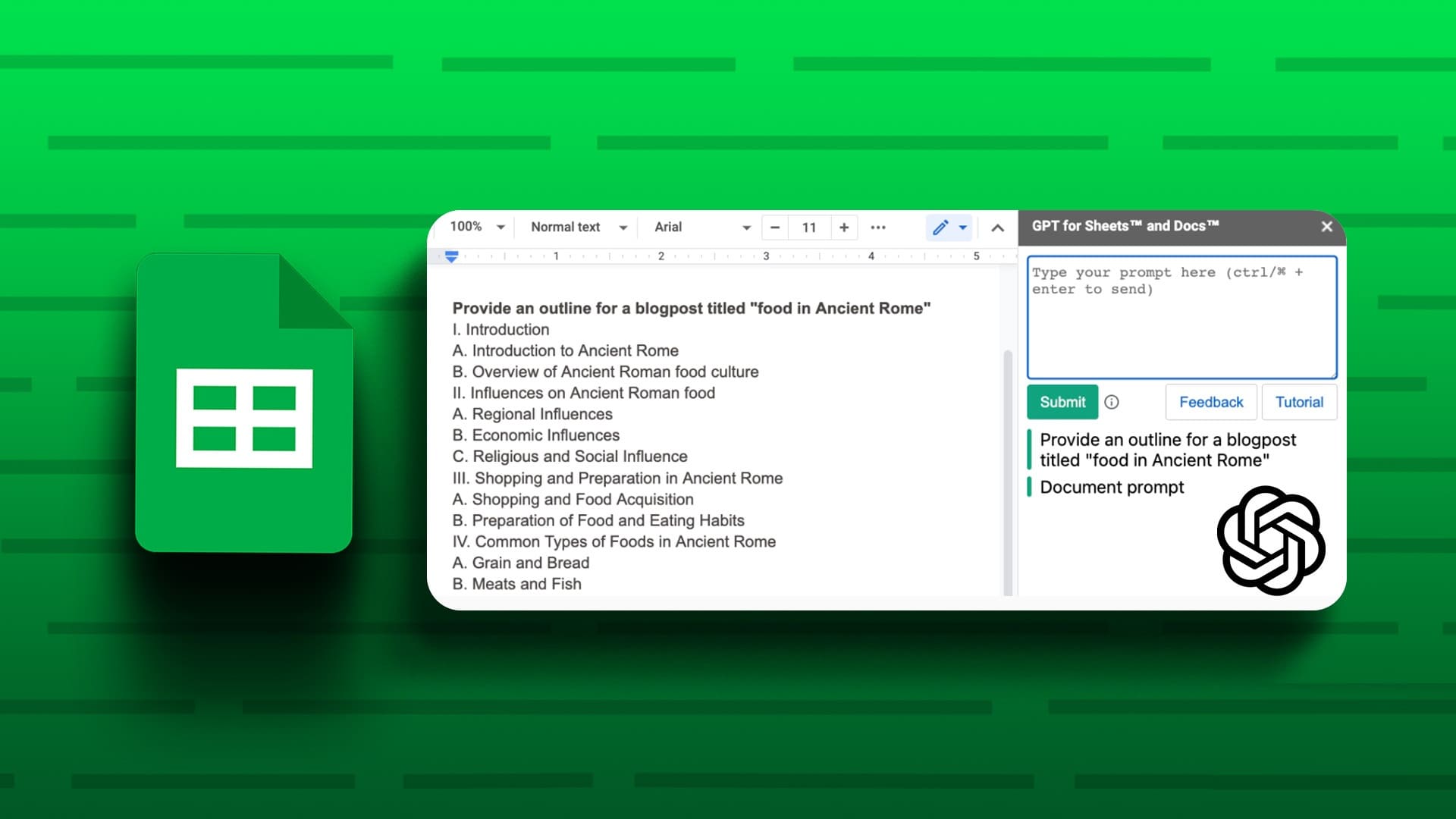
Task: Click the Google Sheets logo
Action: (x=244, y=403)
